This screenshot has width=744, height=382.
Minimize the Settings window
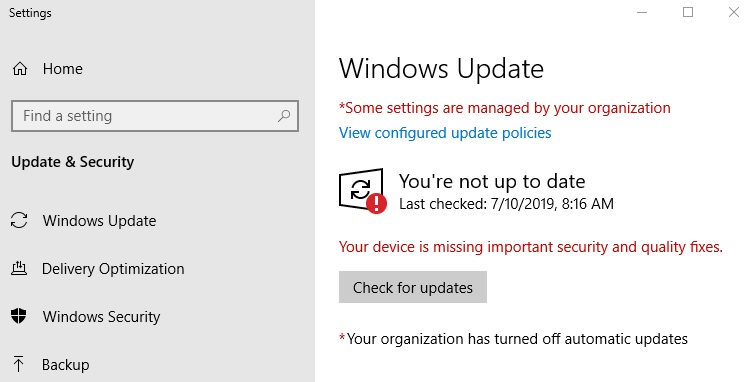click(642, 12)
